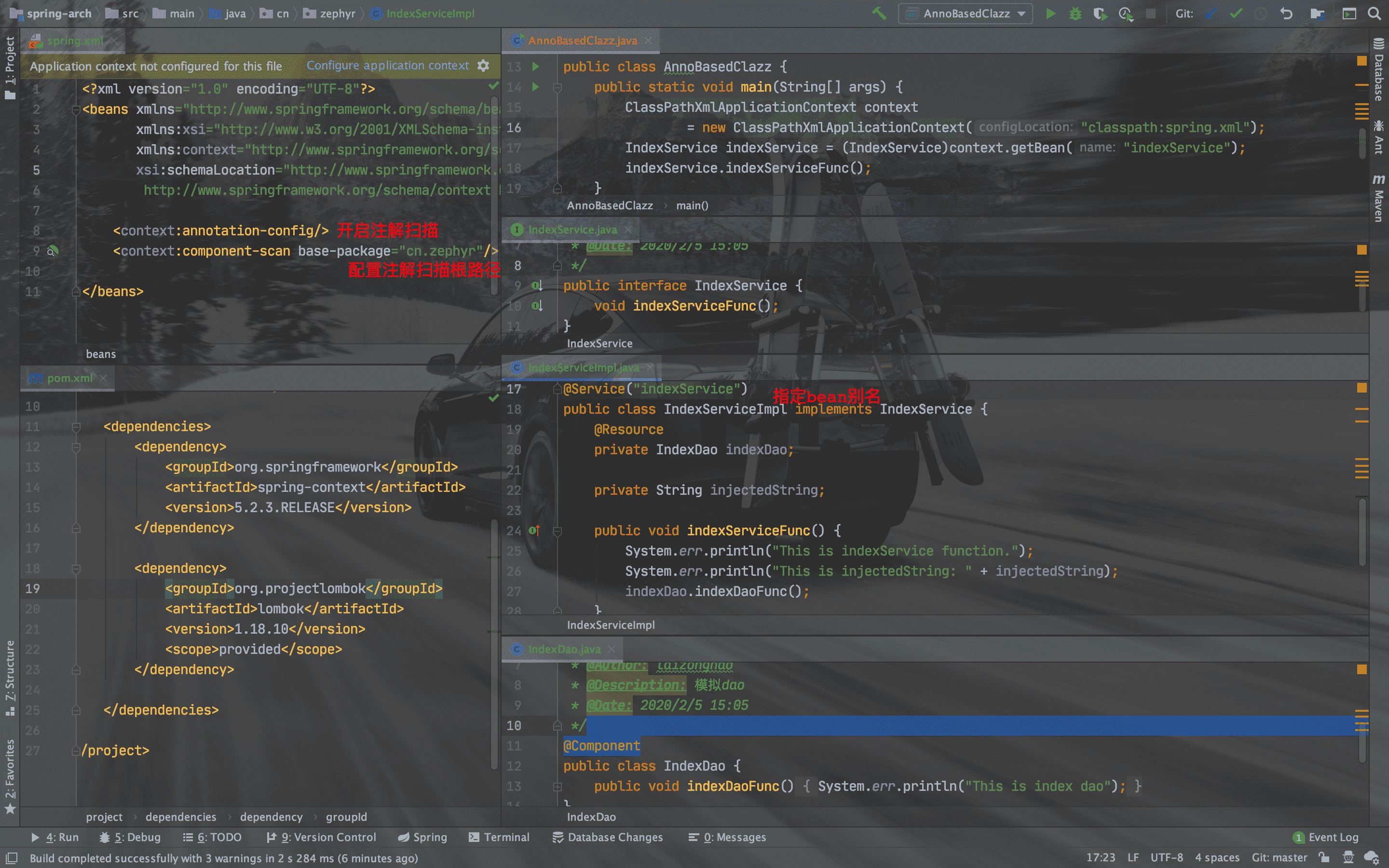Fold the dependencies block in pom.xml
The height and width of the screenshot is (868, 1389).
(76, 427)
